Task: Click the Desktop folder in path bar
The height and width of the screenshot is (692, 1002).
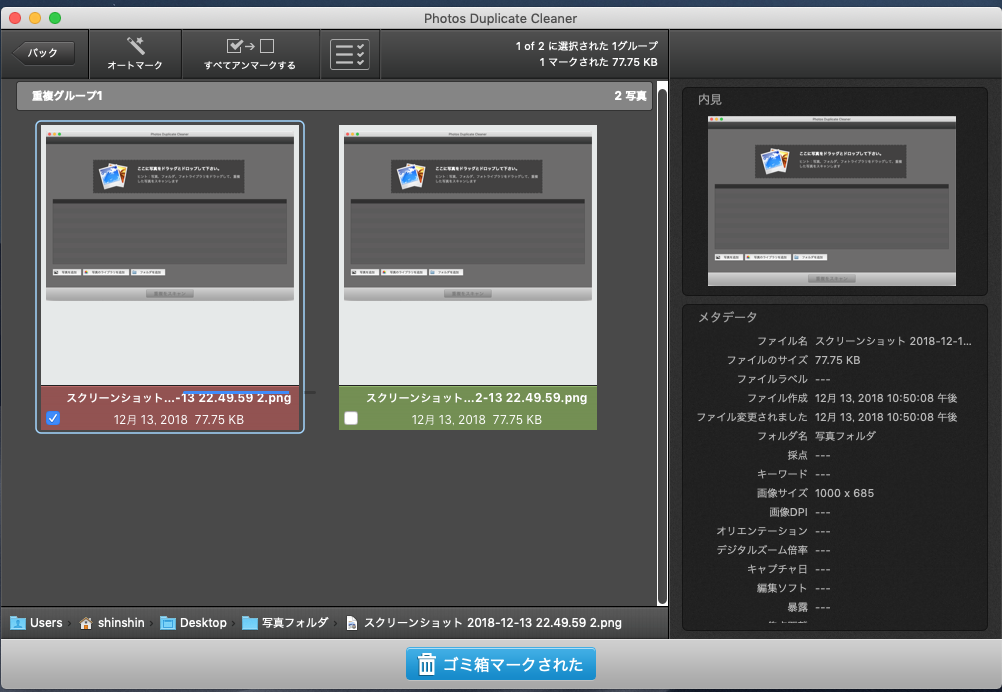Action: [194, 622]
